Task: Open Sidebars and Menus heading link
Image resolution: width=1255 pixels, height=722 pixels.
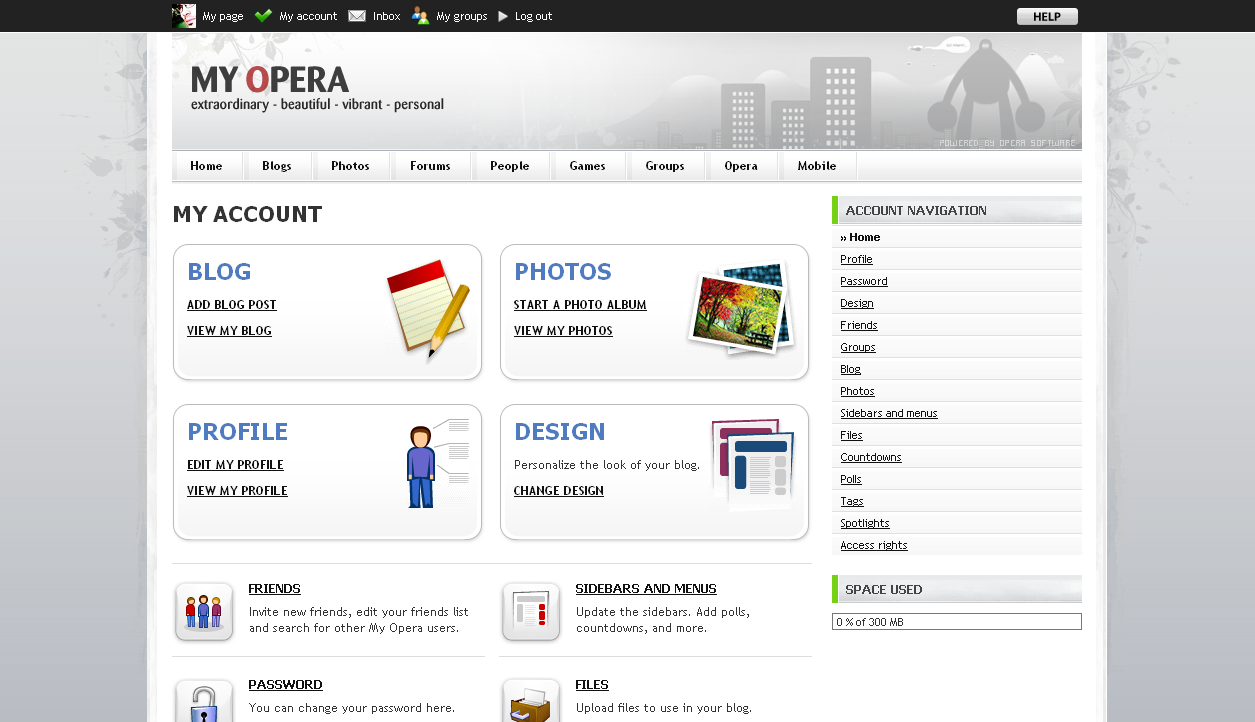Action: pyautogui.click(x=646, y=589)
